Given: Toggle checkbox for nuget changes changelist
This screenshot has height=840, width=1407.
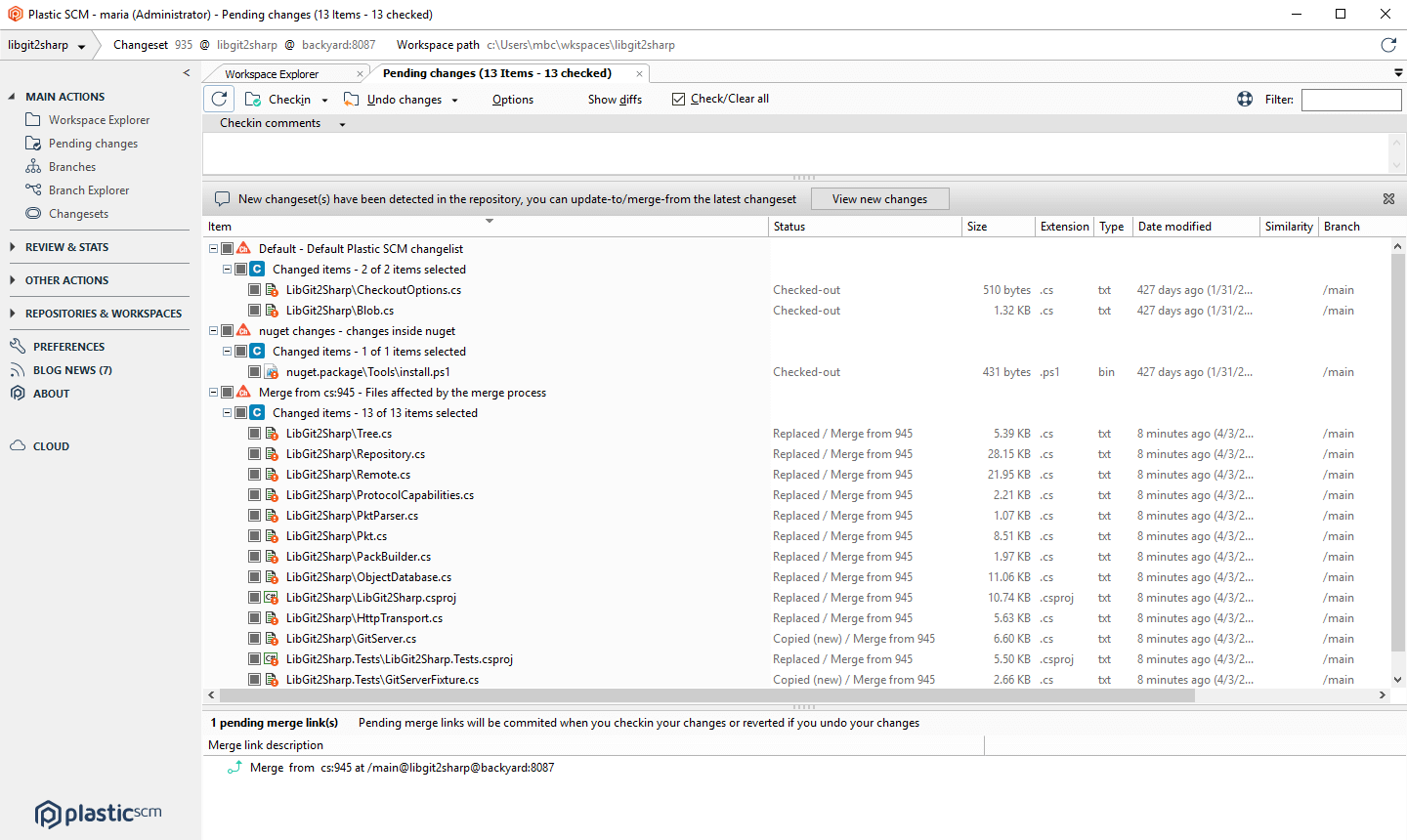Looking at the screenshot, I should click(x=227, y=331).
